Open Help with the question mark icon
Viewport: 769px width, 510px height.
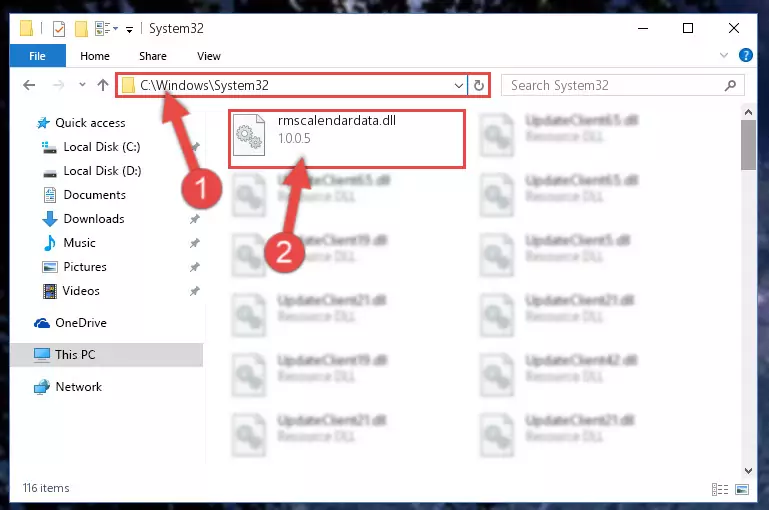745,55
